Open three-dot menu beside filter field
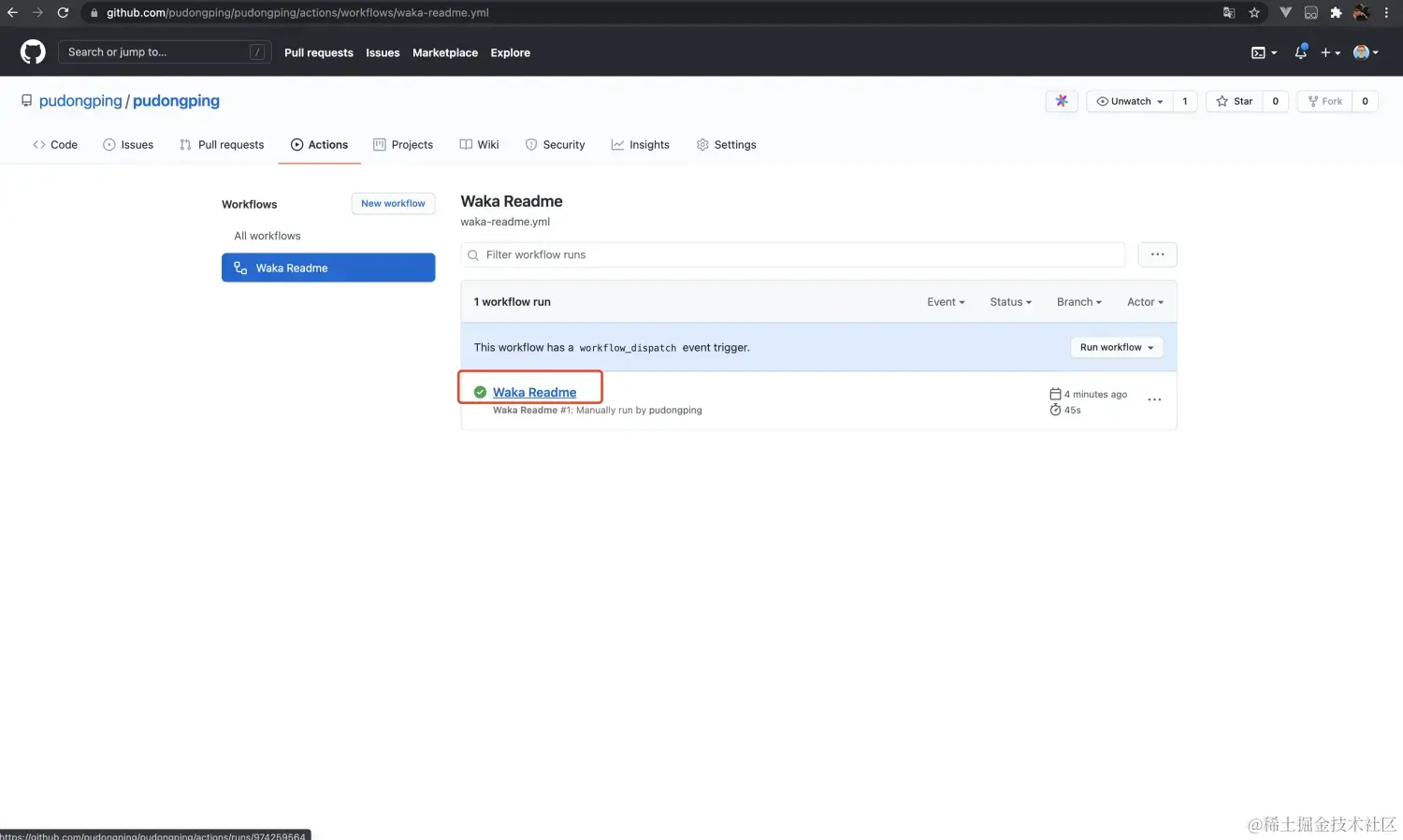1403x840 pixels. [x=1158, y=254]
